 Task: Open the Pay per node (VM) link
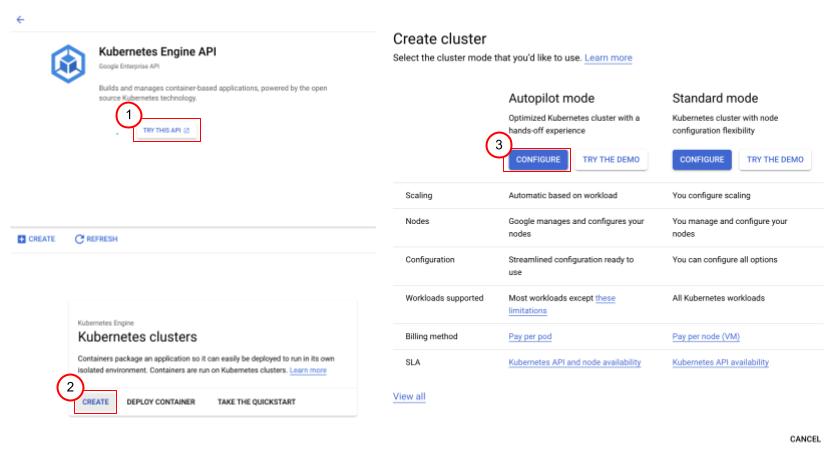[x=706, y=337]
